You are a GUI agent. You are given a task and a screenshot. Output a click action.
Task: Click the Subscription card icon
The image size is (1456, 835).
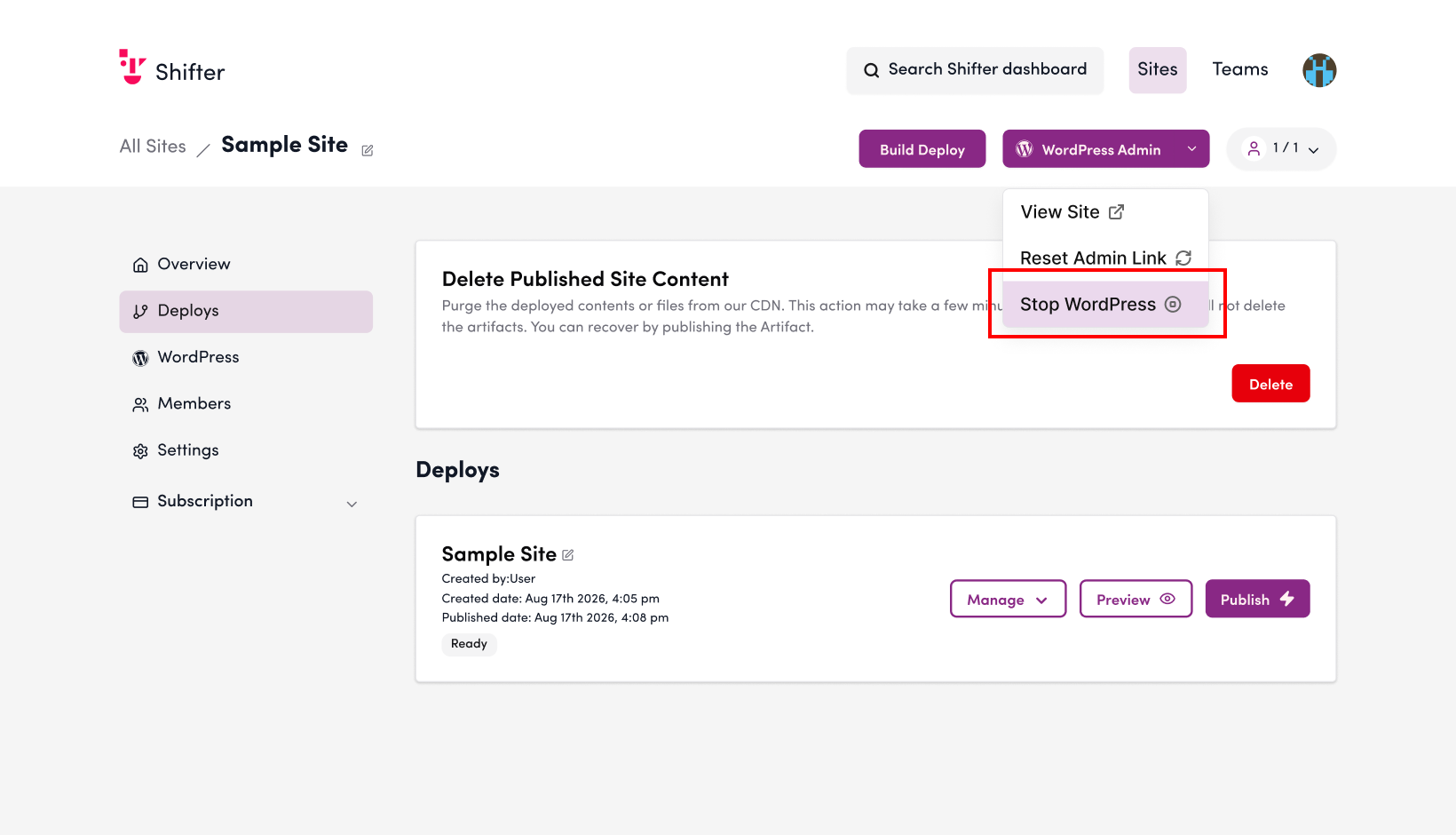(140, 502)
